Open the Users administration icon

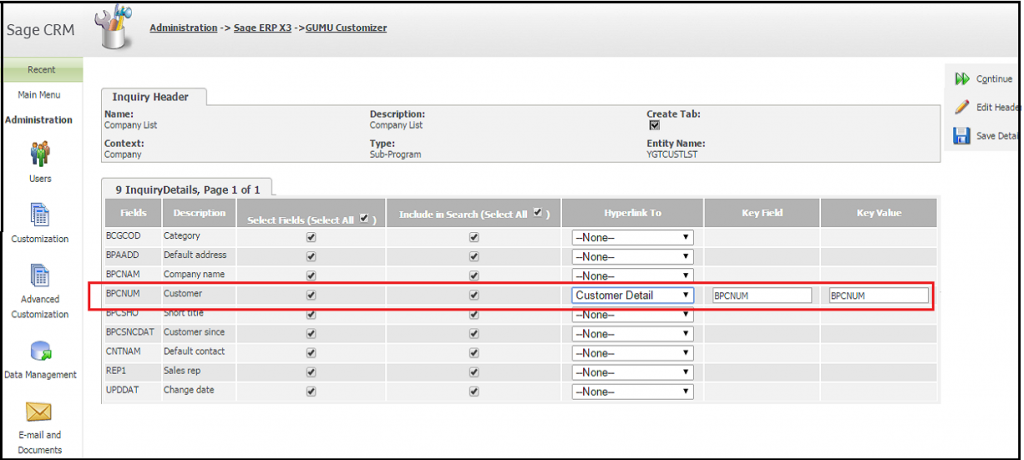point(40,154)
